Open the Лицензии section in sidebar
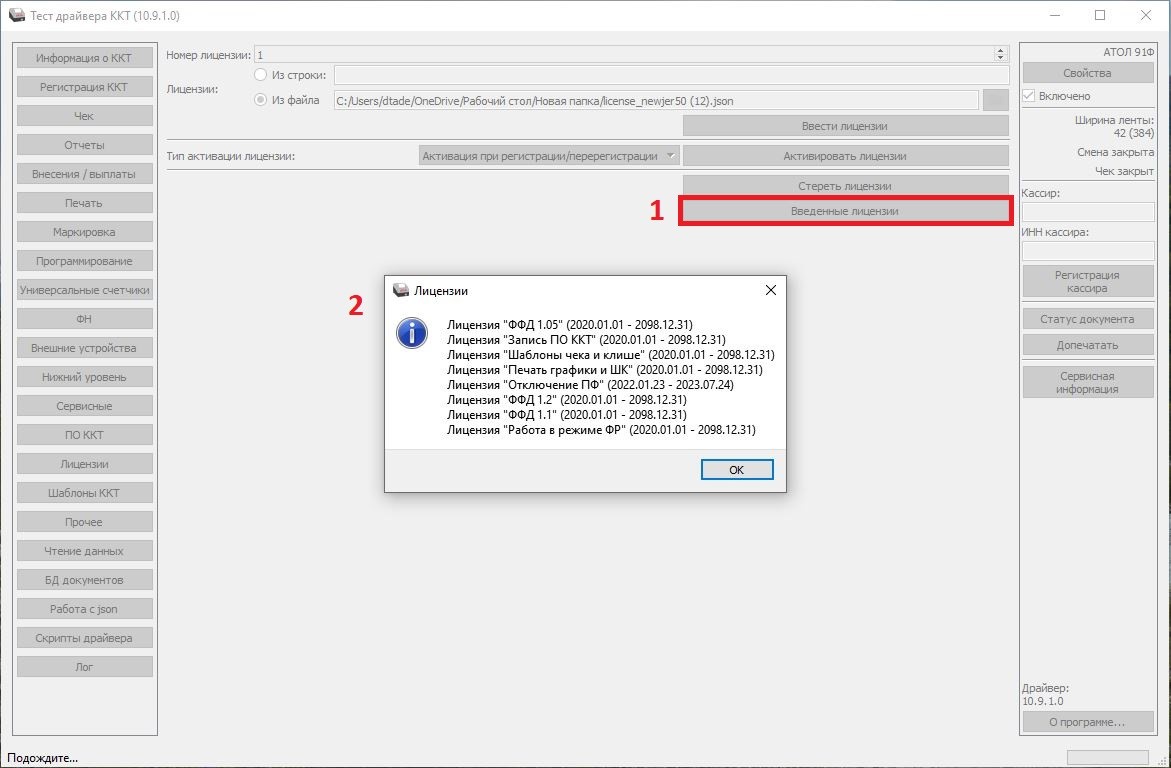 [x=85, y=464]
